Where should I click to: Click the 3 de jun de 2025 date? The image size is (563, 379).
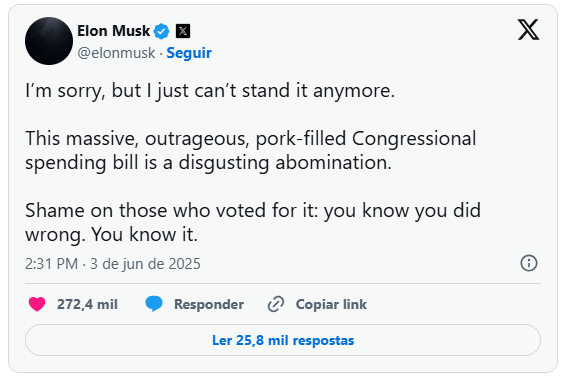145,264
